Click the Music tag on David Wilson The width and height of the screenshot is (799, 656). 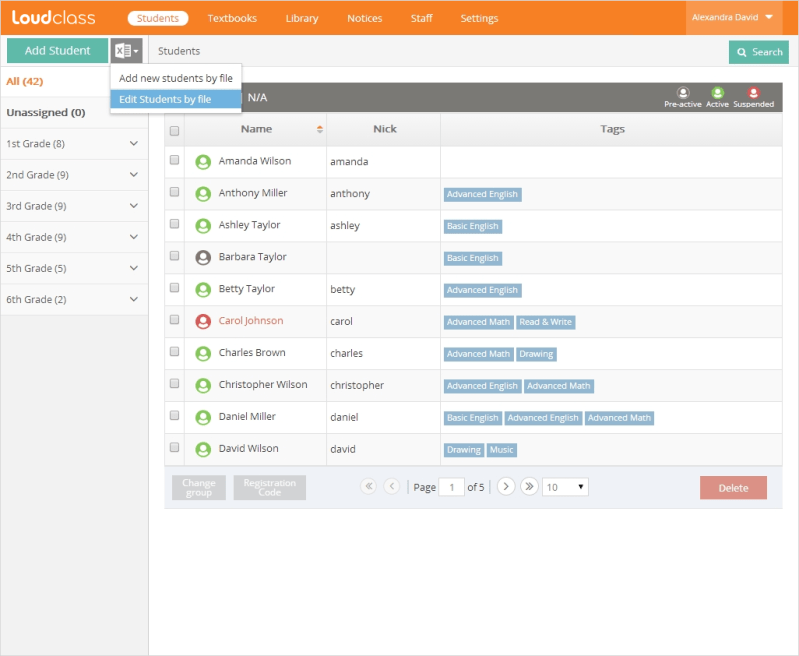click(x=501, y=450)
